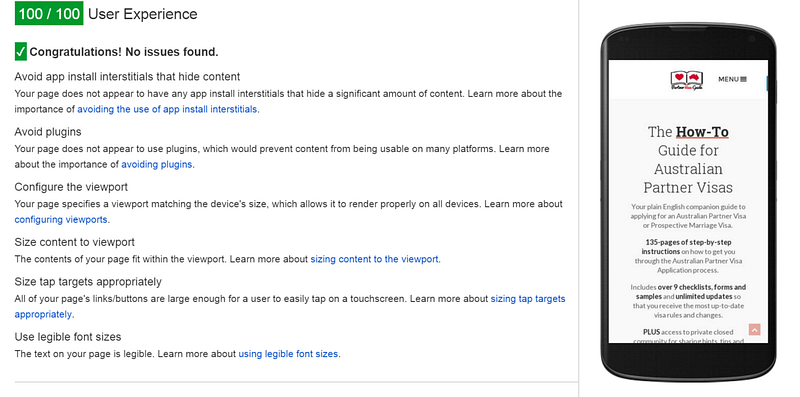Open the 'configuring viewports' link

(61, 219)
